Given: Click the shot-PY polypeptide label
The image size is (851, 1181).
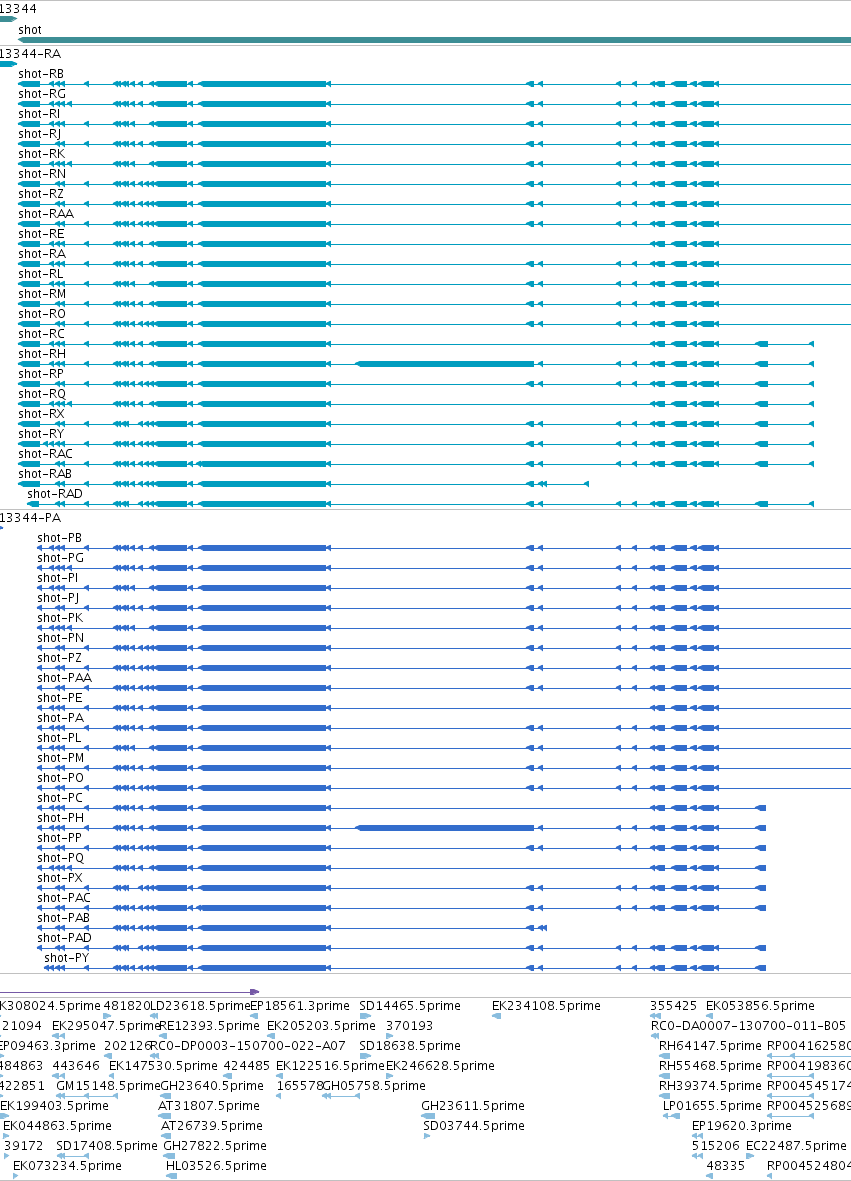Looking at the screenshot, I should pyautogui.click(x=66, y=958).
